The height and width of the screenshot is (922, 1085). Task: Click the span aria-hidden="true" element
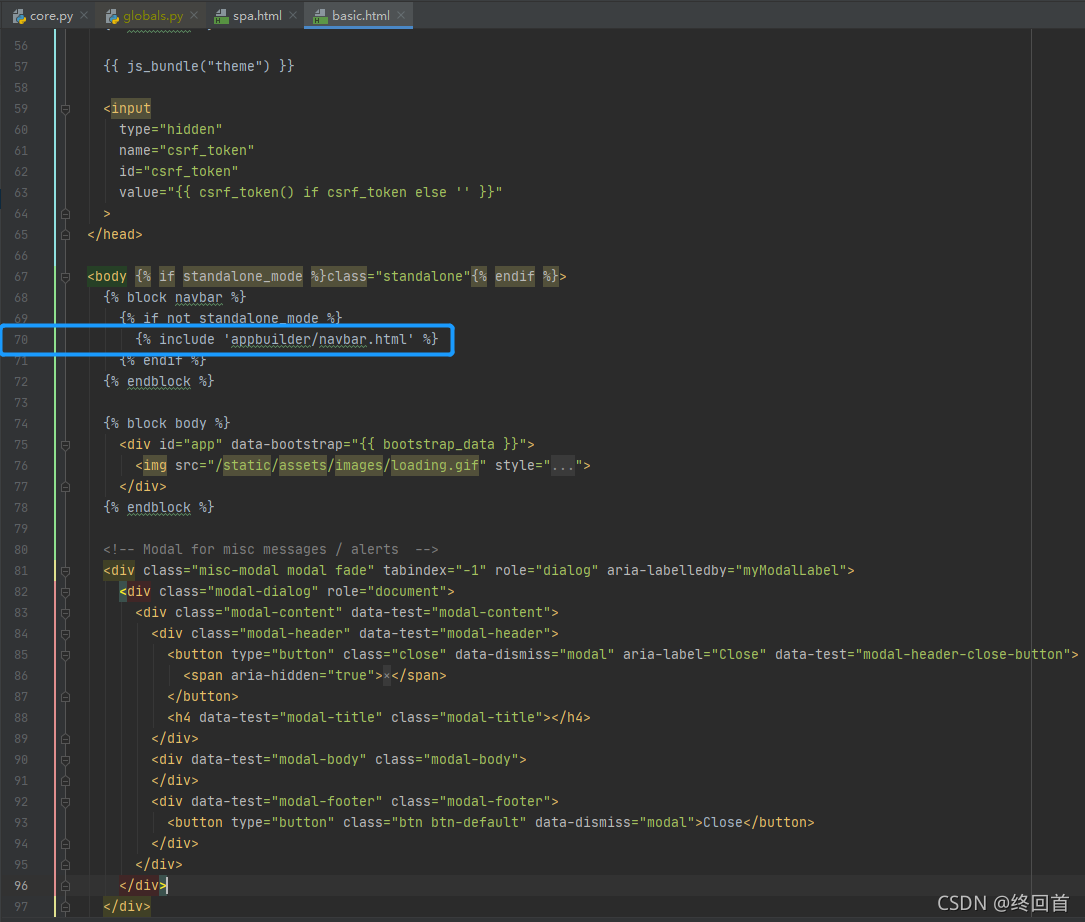click(x=314, y=676)
